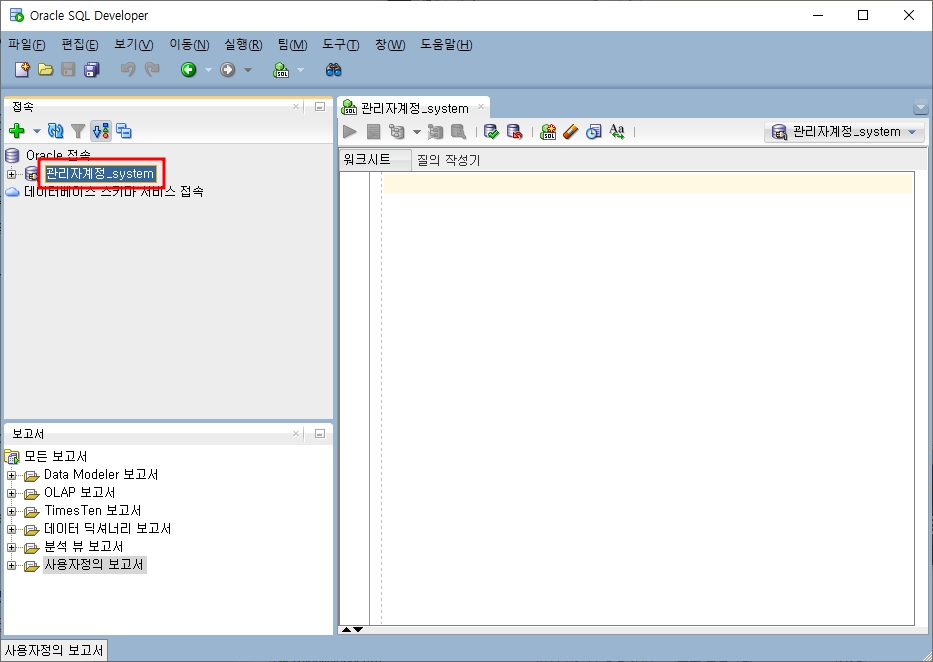
Task: Open the 보기(V) menu
Action: 133,45
